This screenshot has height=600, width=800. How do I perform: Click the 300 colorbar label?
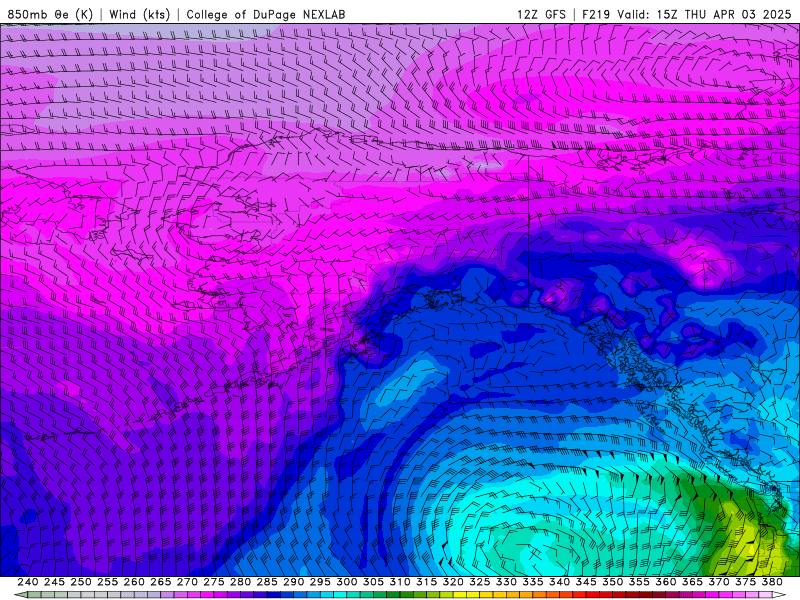click(346, 582)
